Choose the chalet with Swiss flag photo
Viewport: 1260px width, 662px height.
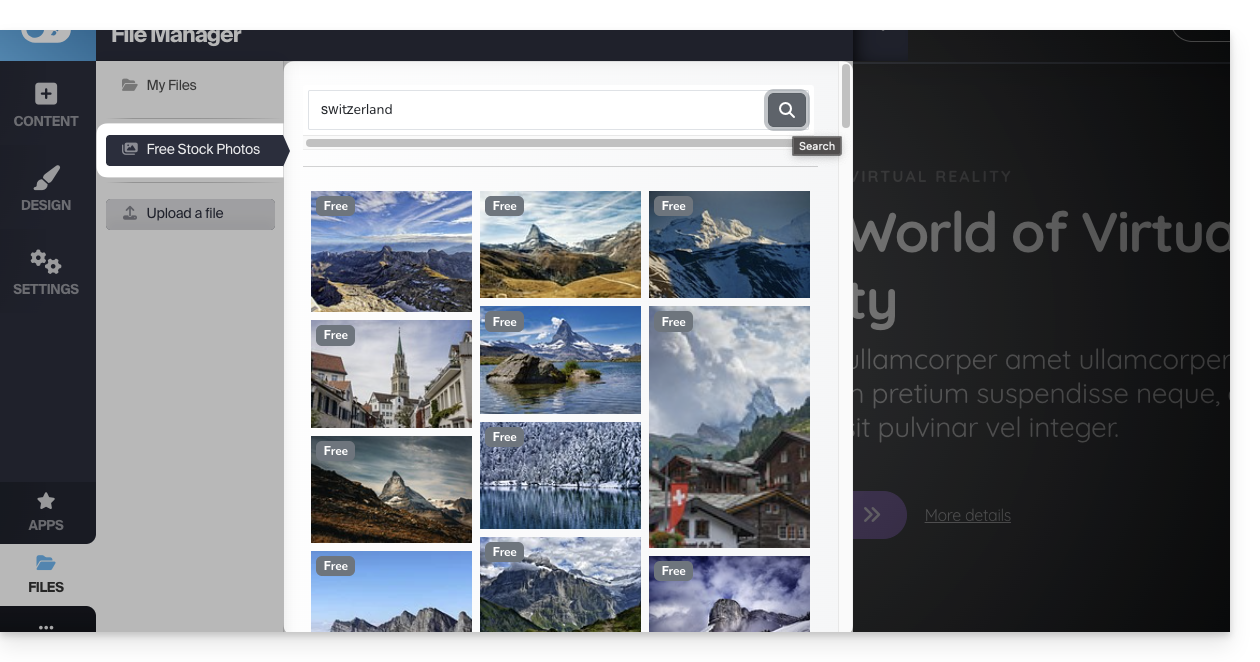coord(729,427)
